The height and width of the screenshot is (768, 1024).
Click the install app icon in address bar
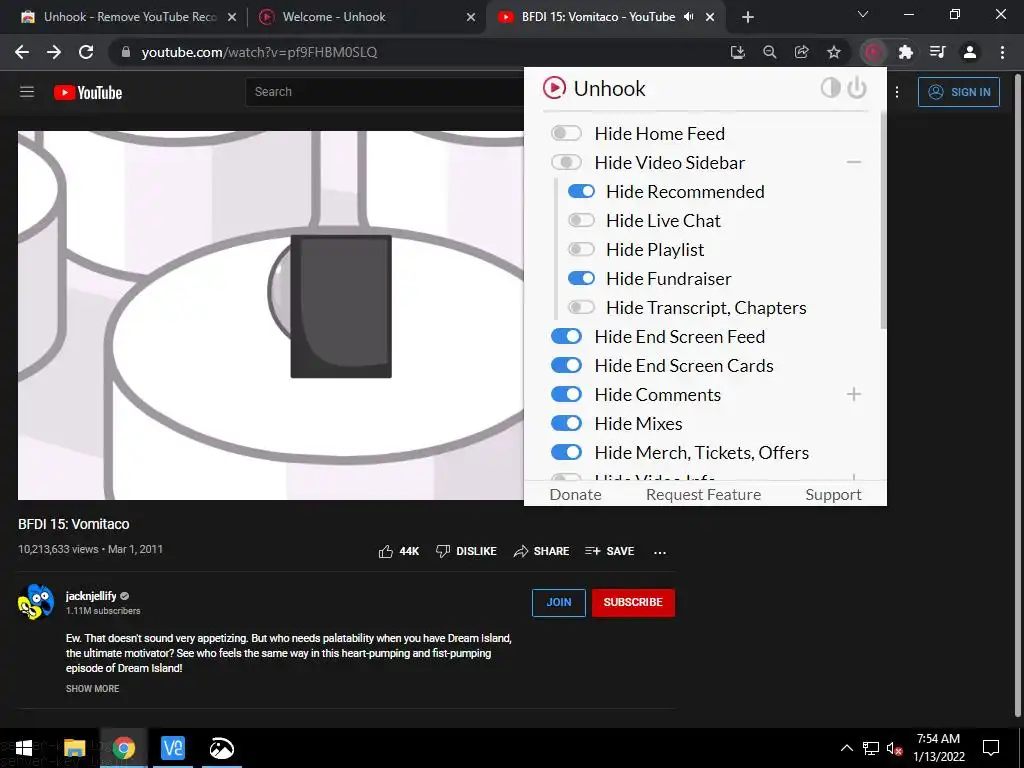point(737,52)
